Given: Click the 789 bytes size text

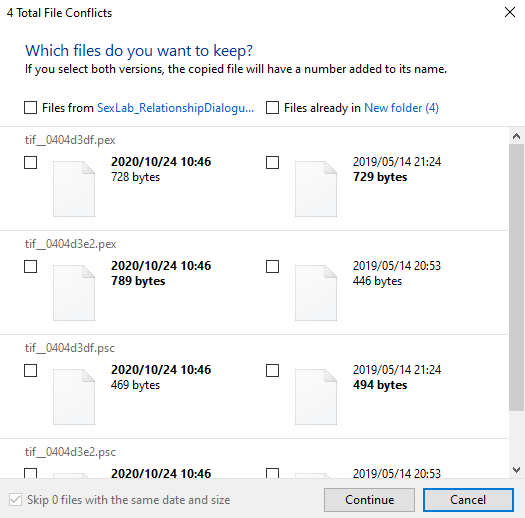Looking at the screenshot, I should tap(138, 281).
